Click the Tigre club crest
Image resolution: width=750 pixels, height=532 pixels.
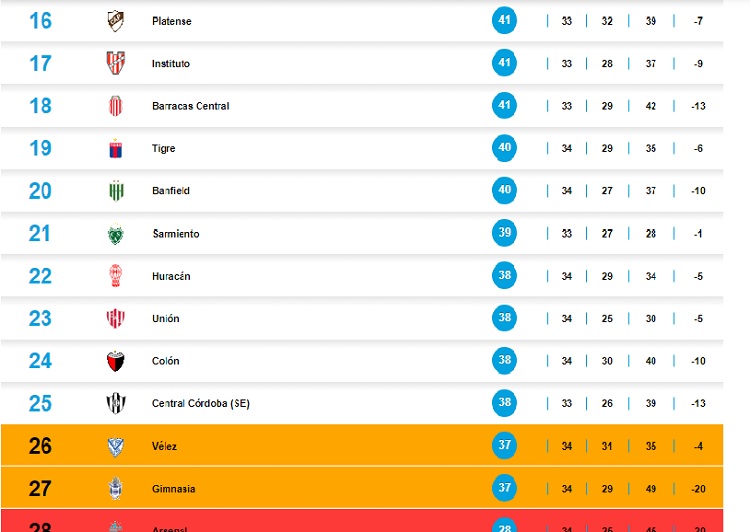point(115,149)
